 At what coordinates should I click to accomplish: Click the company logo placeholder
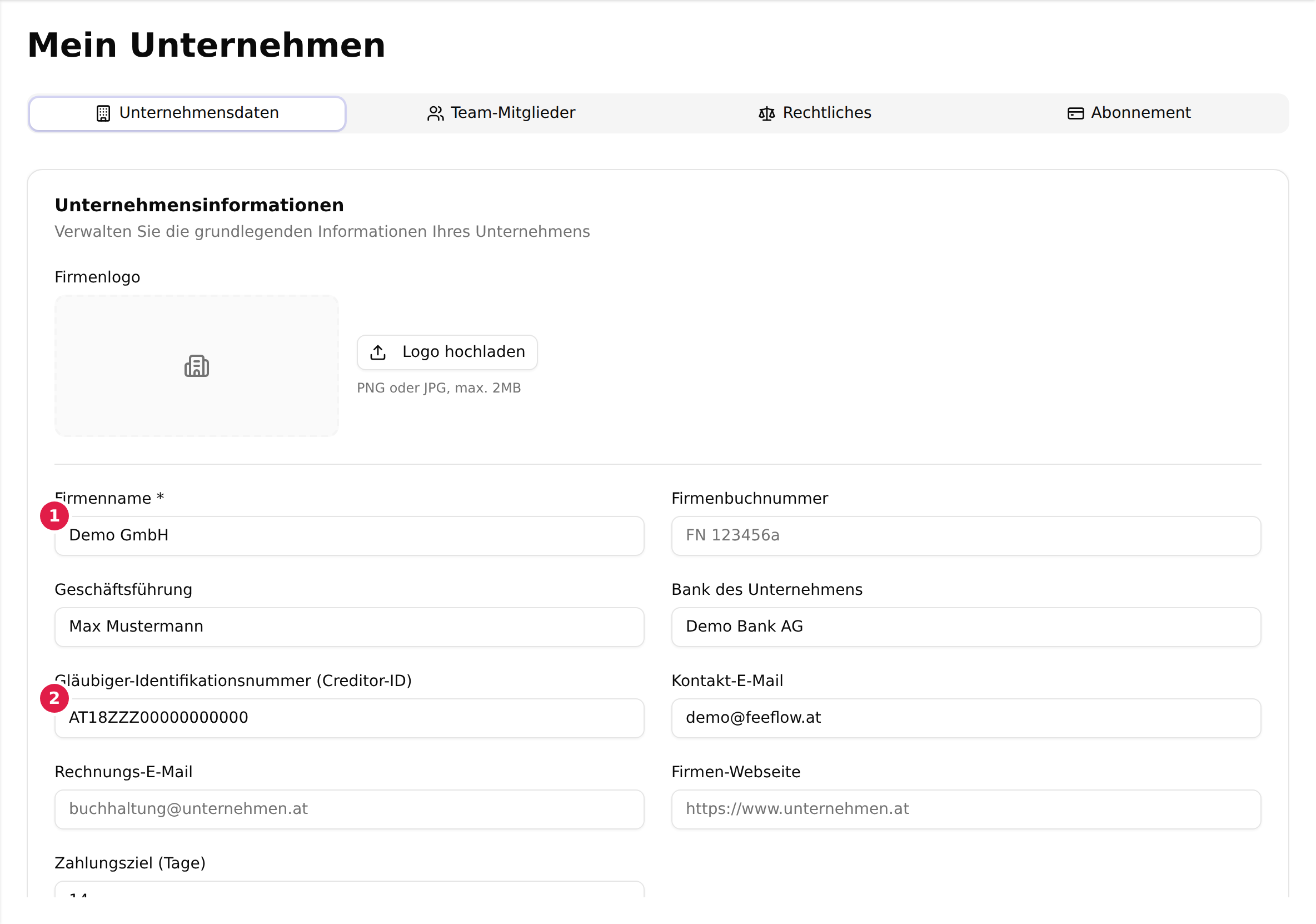[x=197, y=366]
